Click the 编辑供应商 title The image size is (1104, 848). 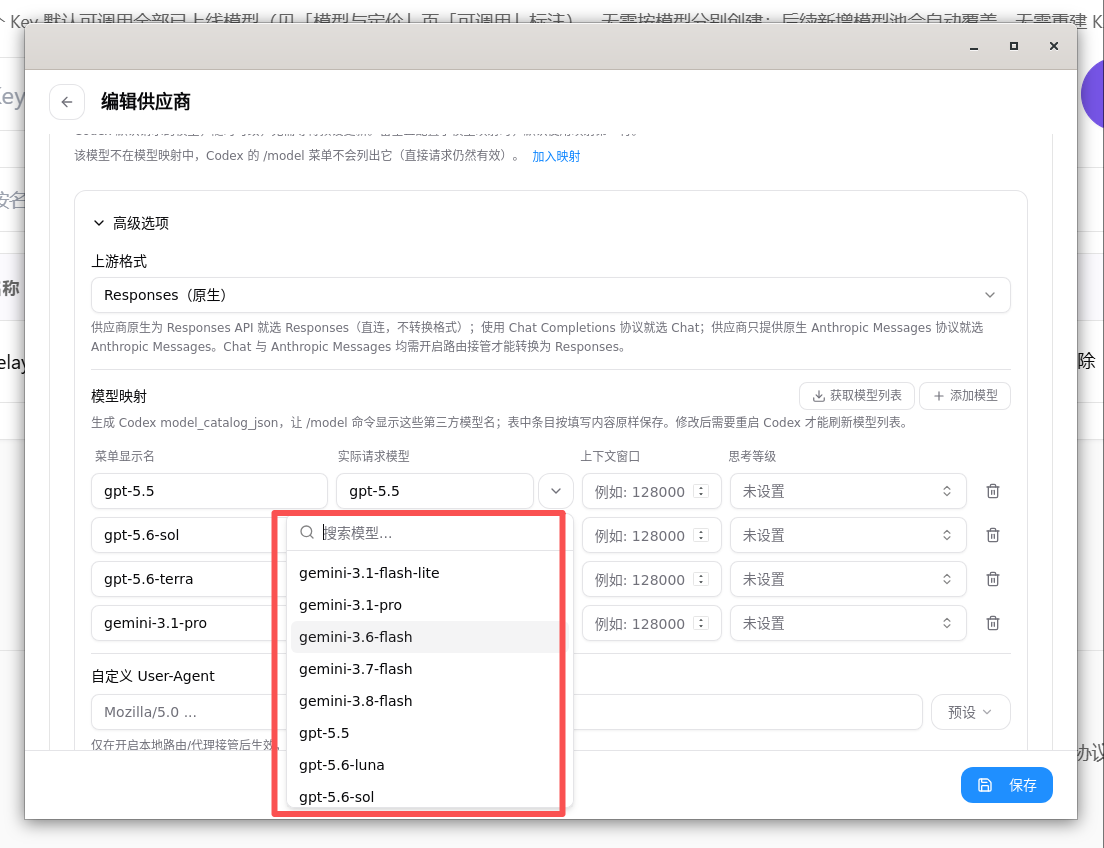coord(146,102)
